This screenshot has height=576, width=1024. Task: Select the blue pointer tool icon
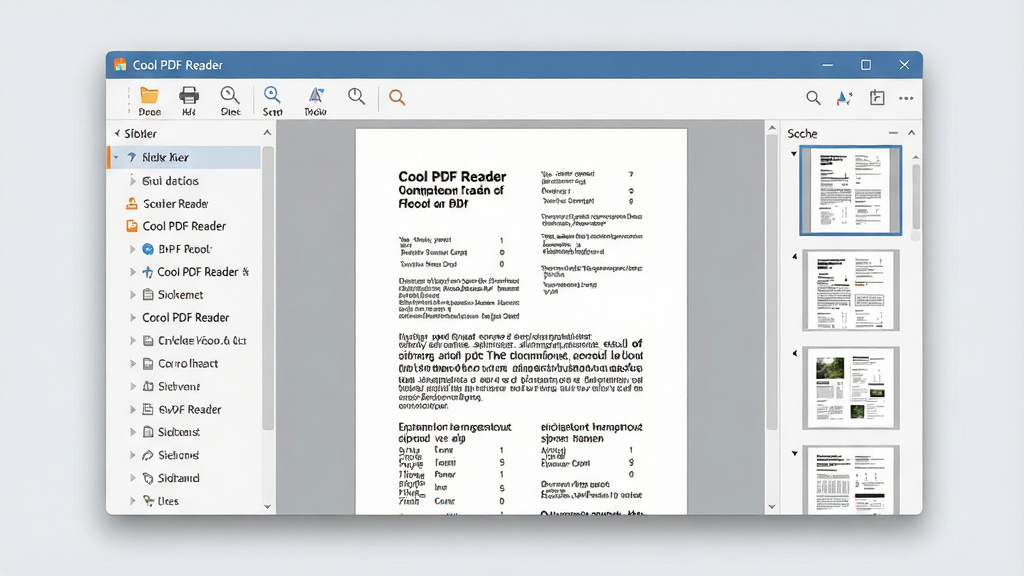coord(316,95)
